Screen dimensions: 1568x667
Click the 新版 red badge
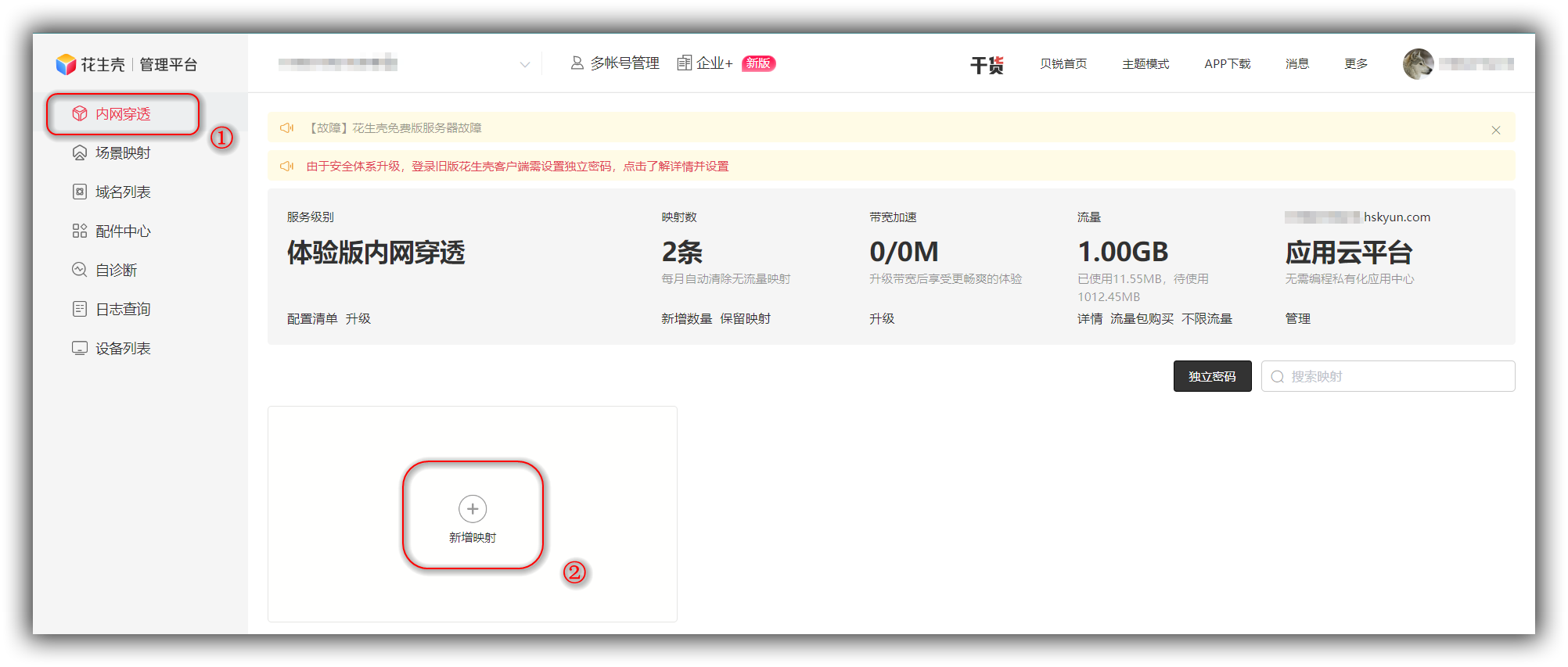(x=758, y=63)
